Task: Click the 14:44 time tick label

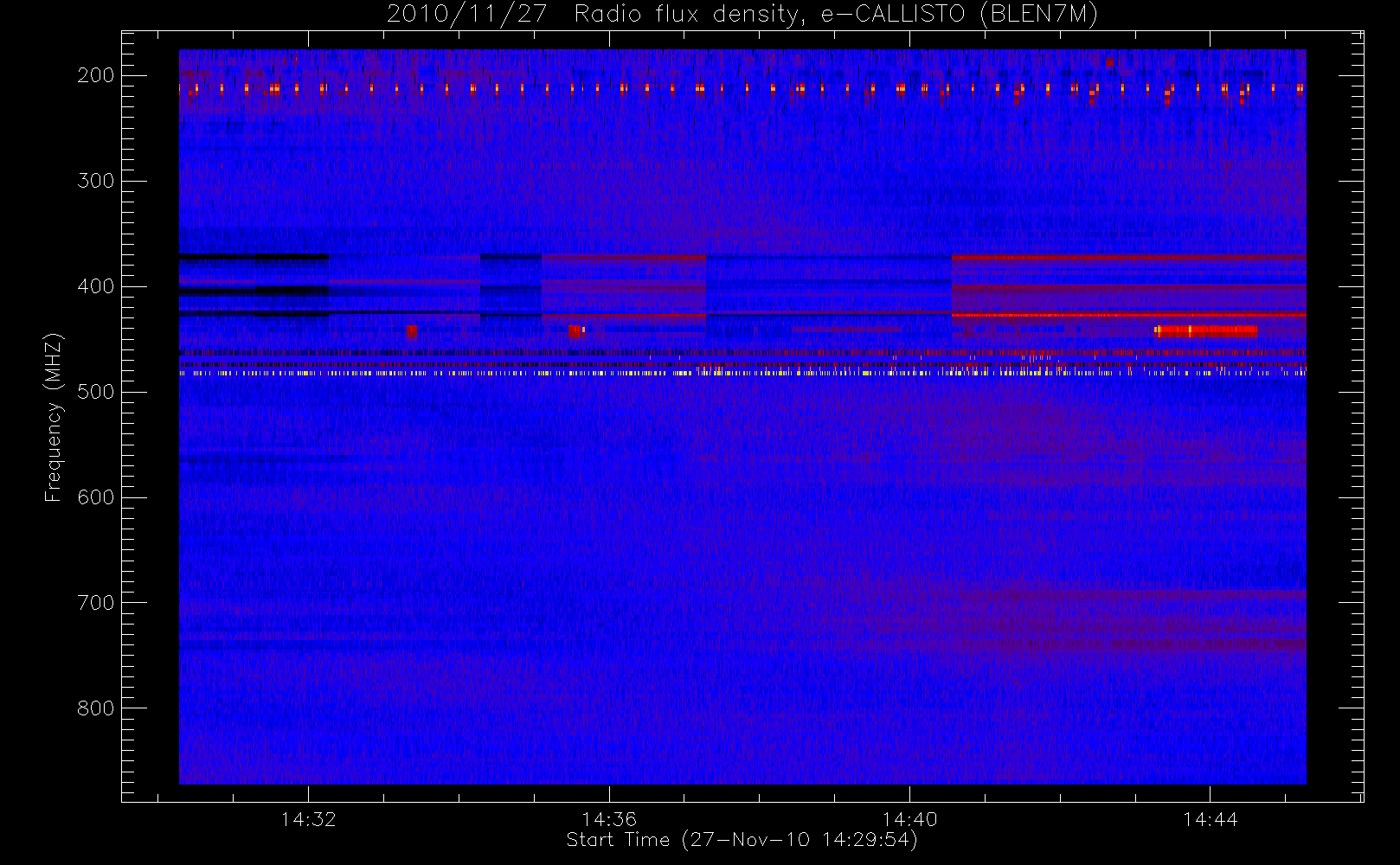Action: (x=1210, y=819)
